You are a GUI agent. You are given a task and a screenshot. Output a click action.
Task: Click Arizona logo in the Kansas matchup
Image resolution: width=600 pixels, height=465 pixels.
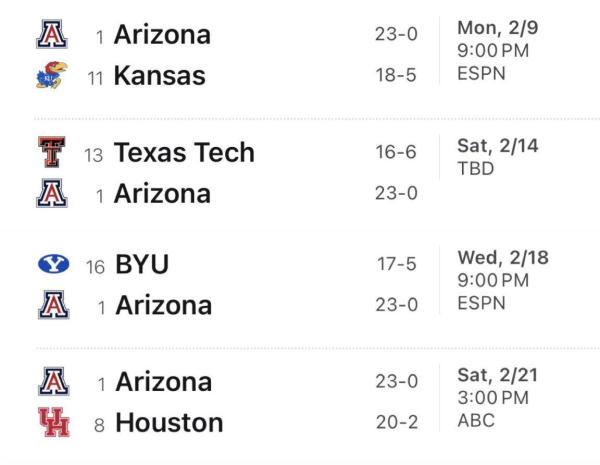pos(49,35)
